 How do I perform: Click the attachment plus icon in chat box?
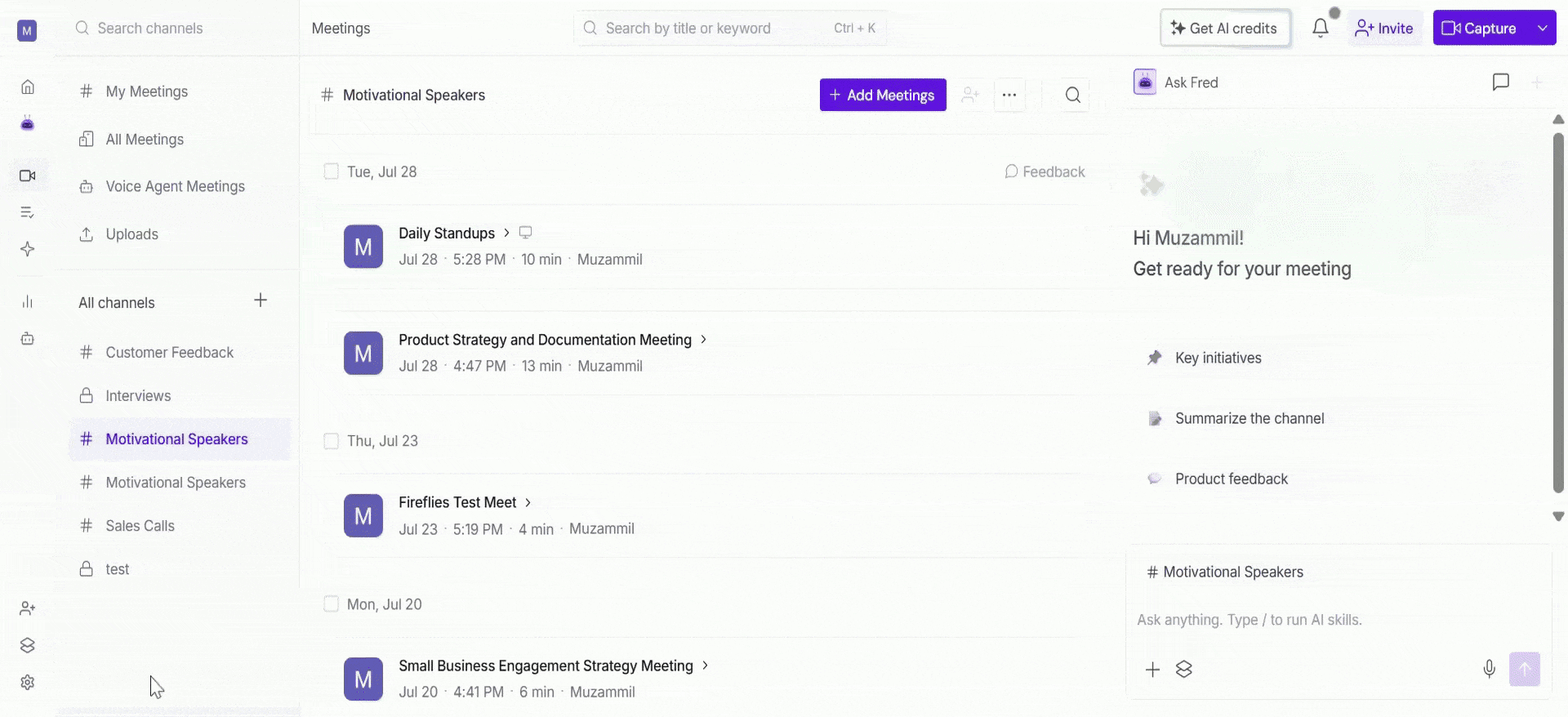point(1152,670)
